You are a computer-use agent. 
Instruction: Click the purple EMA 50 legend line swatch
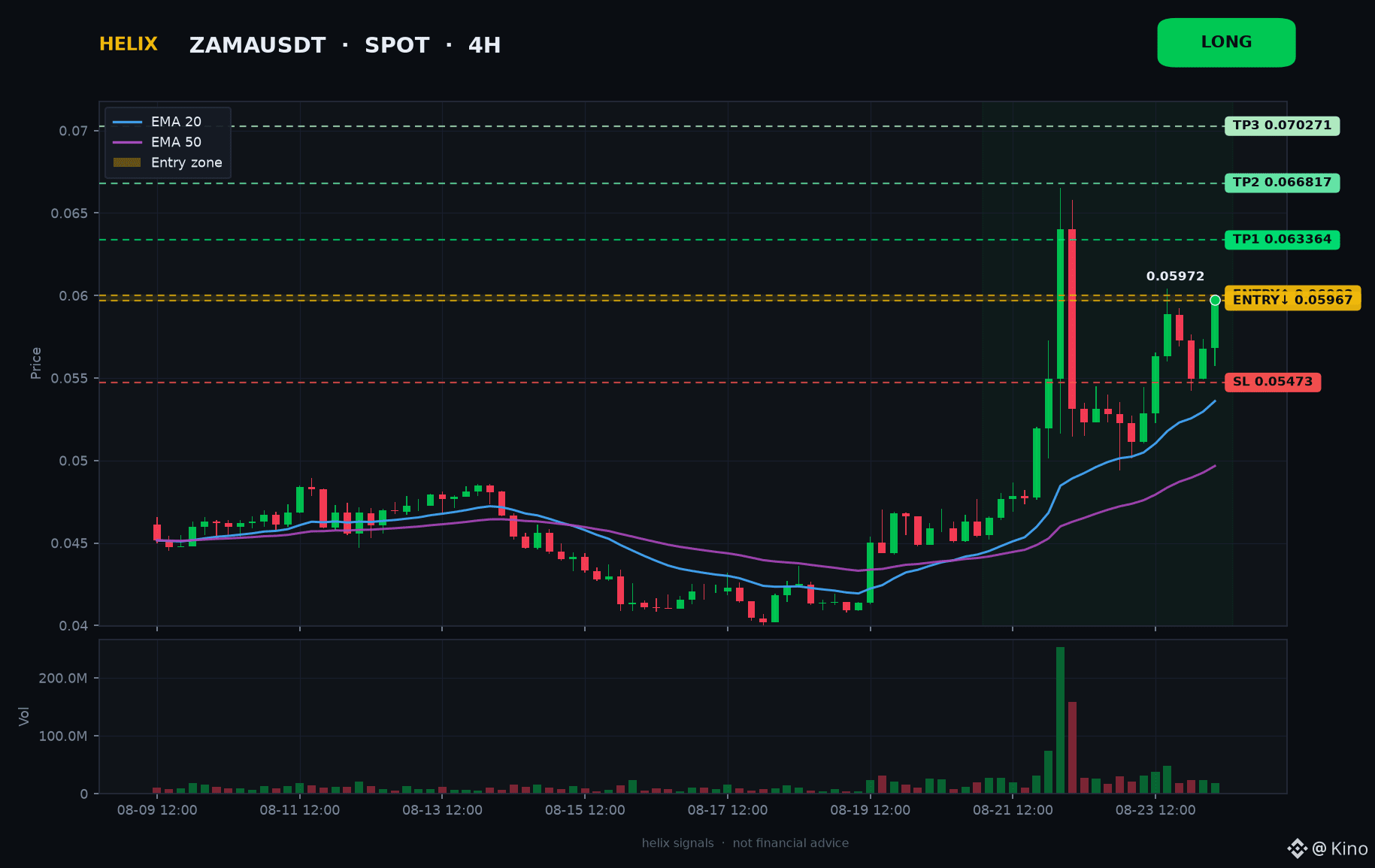[127, 142]
